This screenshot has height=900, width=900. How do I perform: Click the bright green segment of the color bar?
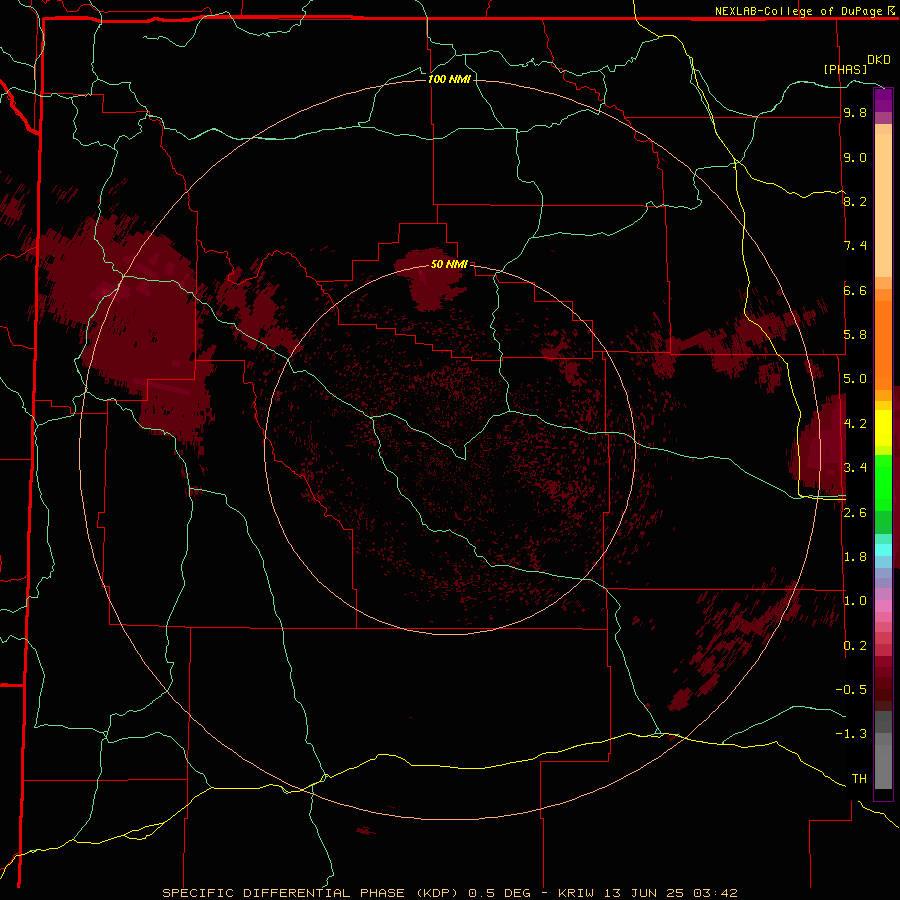click(883, 481)
